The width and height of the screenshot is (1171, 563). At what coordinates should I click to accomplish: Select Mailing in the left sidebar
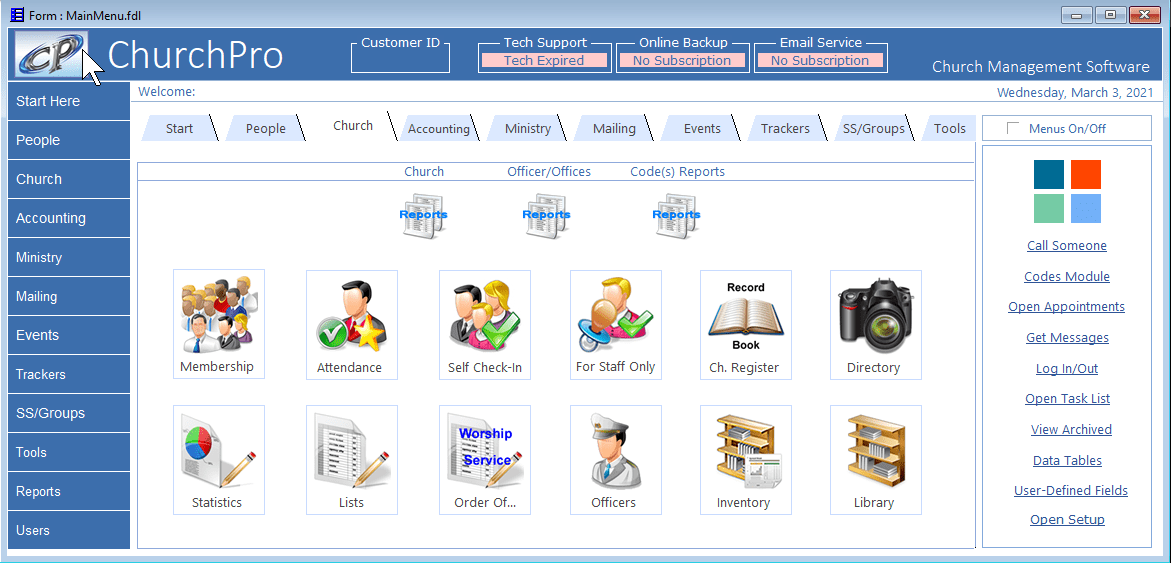[x=69, y=296]
